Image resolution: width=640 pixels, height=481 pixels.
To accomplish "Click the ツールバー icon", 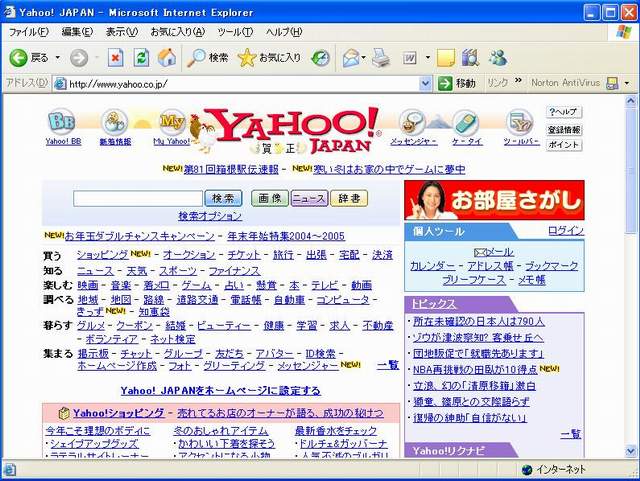I will click(520, 122).
